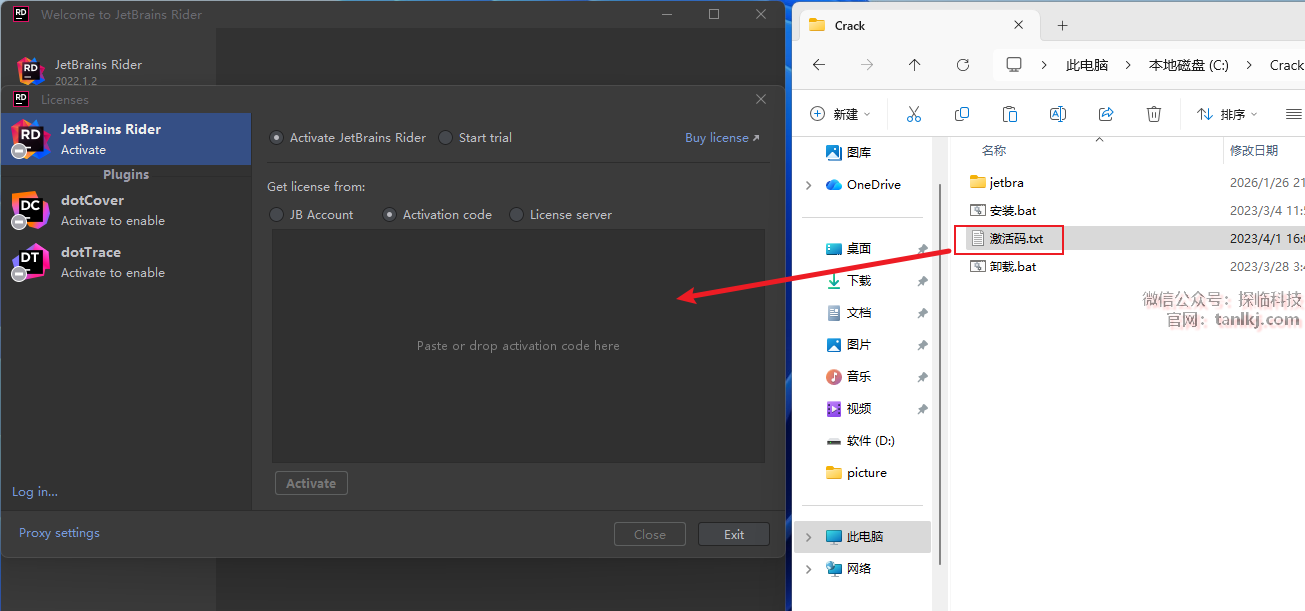The height and width of the screenshot is (611, 1305).
Task: Click the Paste clipboard icon in Explorer toolbar
Action: (1010, 114)
